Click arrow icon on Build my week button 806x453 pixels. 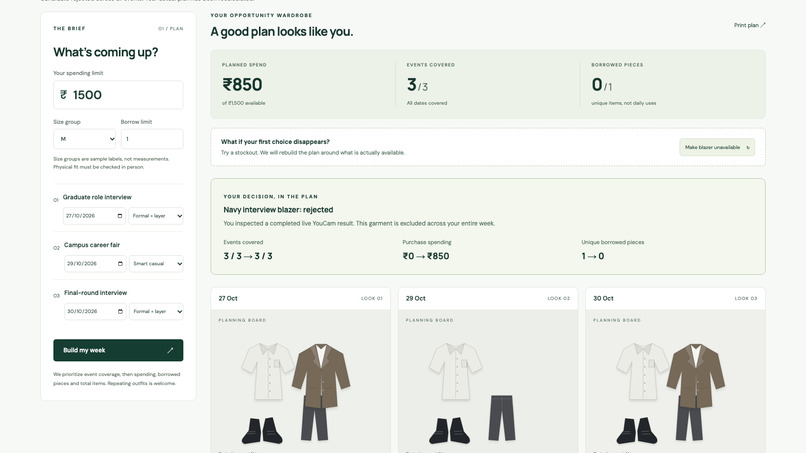coord(170,350)
